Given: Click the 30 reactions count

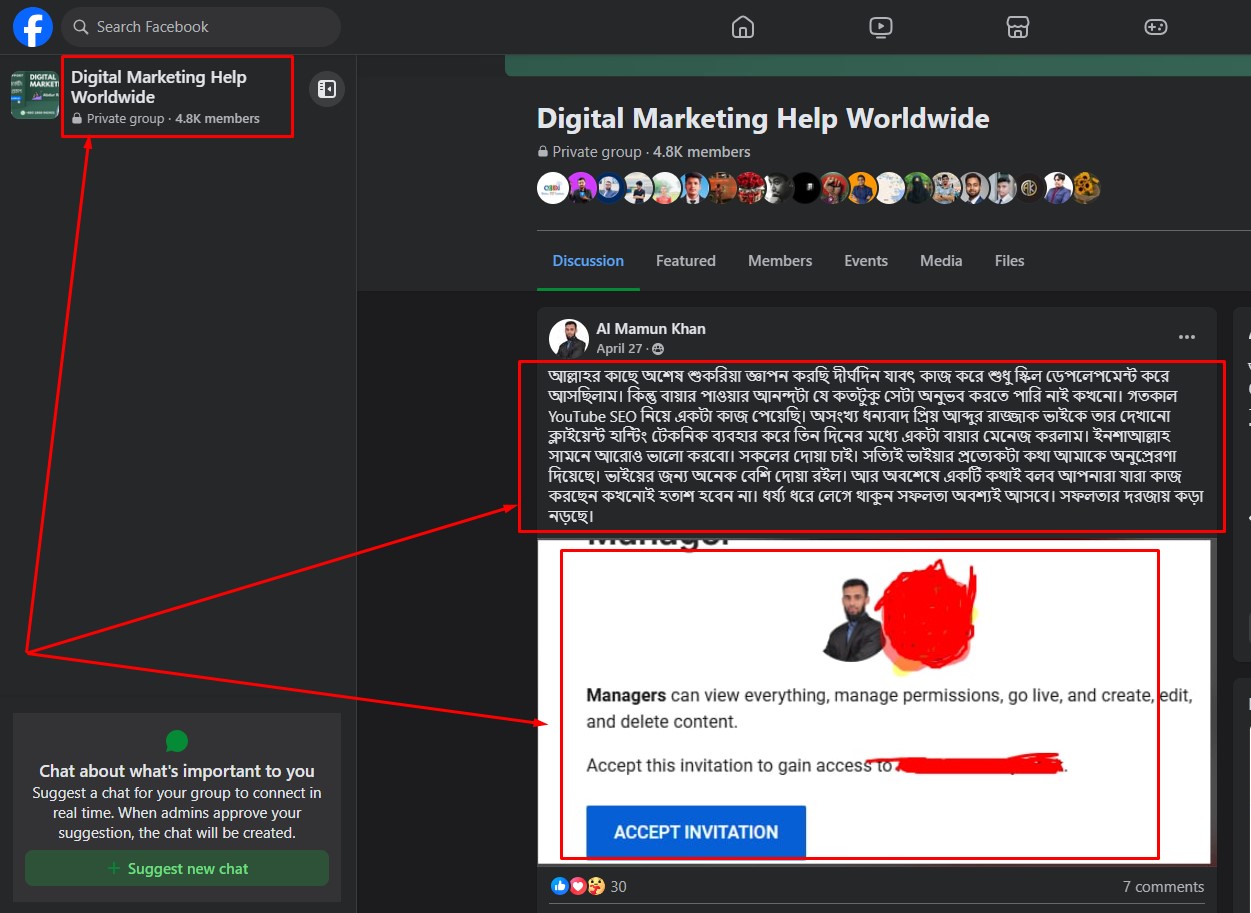Looking at the screenshot, I should 619,887.
